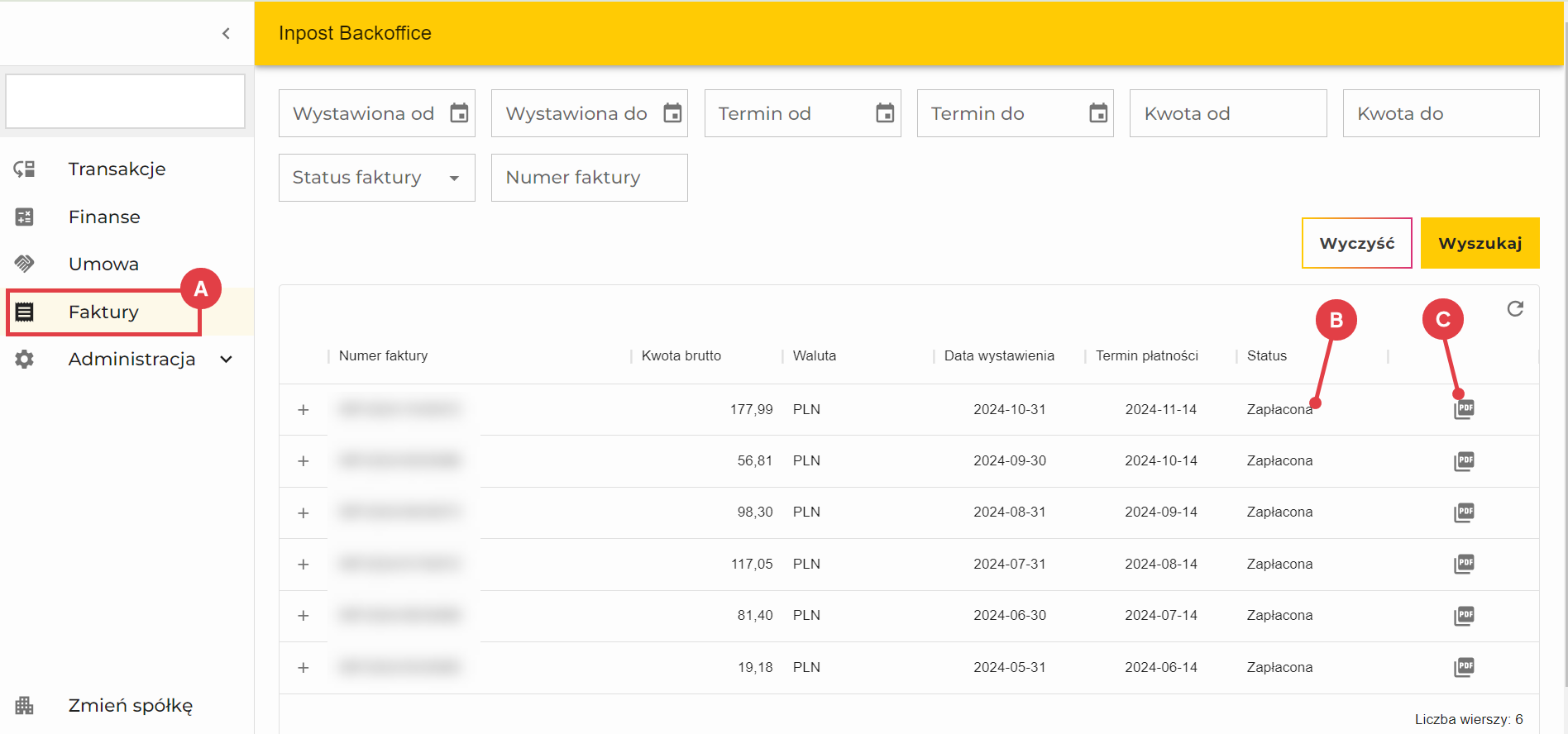Collapse the sidebar with the chevron arrow

[x=226, y=33]
